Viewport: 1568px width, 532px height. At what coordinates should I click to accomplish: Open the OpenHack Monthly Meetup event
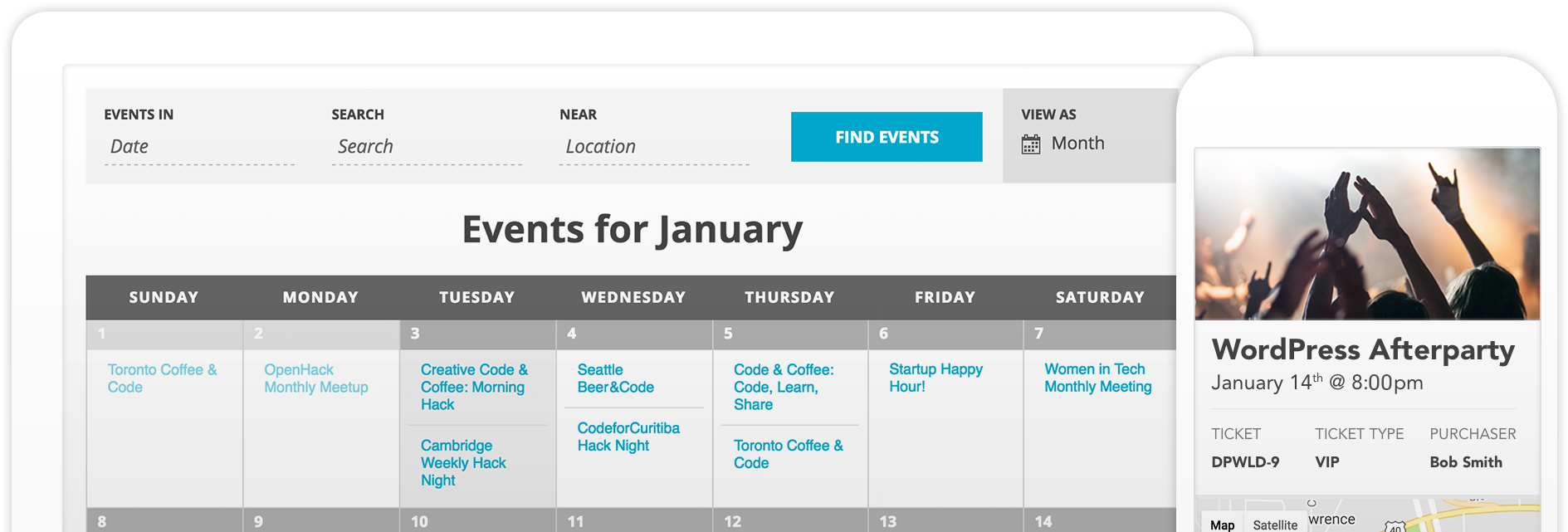pyautogui.click(x=315, y=378)
